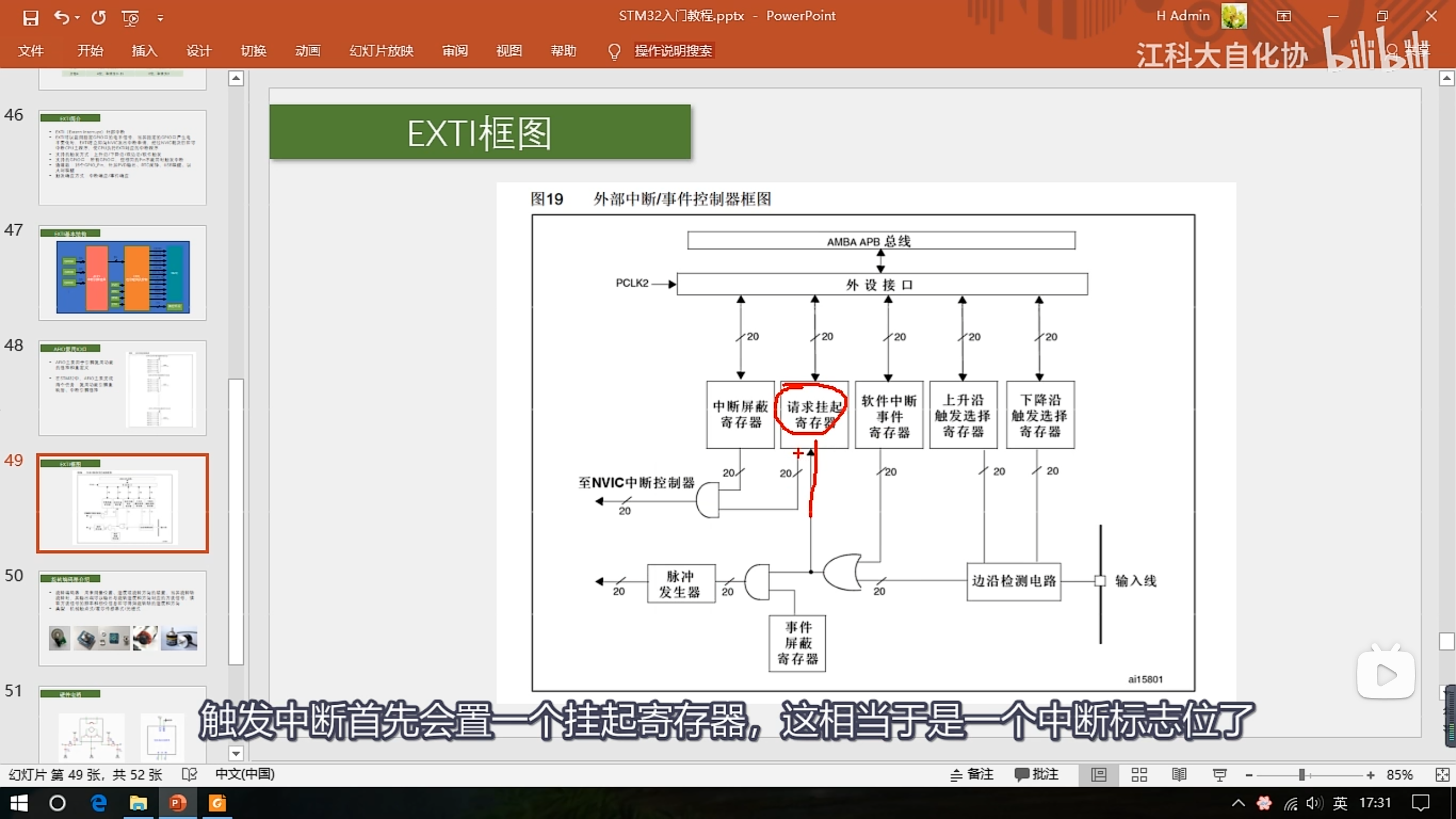Click the zoom in plus button
This screenshot has height=819, width=1456.
pyautogui.click(x=1370, y=775)
